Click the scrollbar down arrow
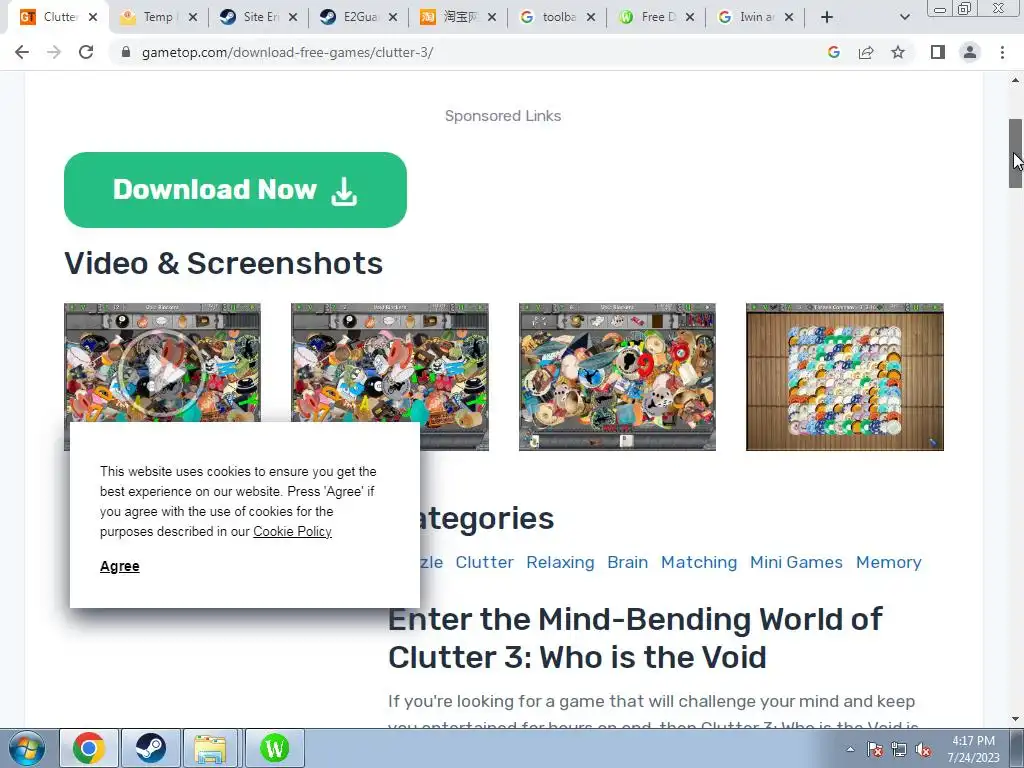 point(1016,719)
